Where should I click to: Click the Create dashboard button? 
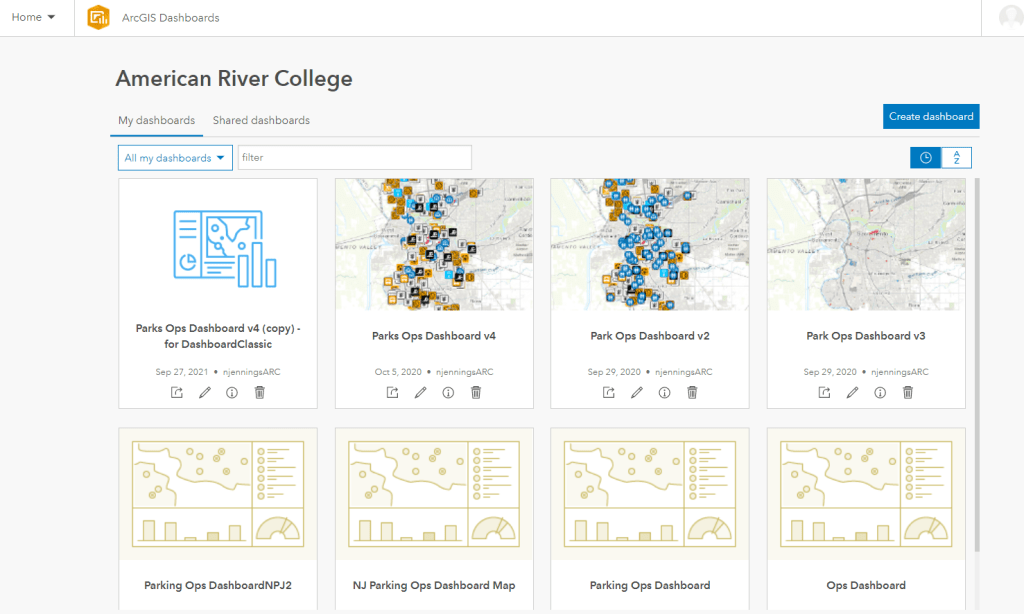point(930,117)
